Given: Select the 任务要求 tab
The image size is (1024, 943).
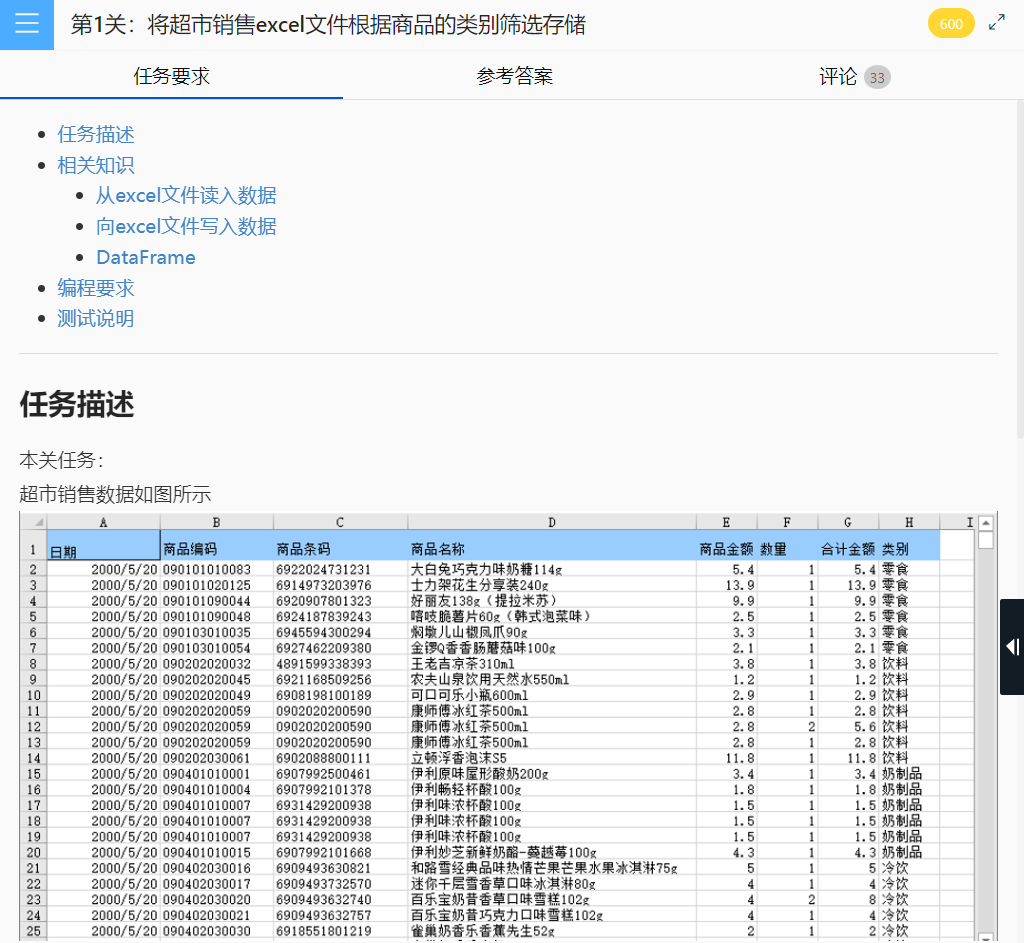Looking at the screenshot, I should coord(170,77).
